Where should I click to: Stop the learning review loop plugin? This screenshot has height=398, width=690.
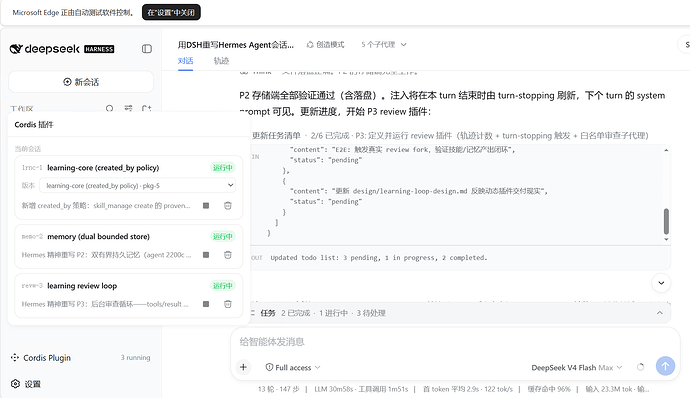pyautogui.click(x=206, y=304)
